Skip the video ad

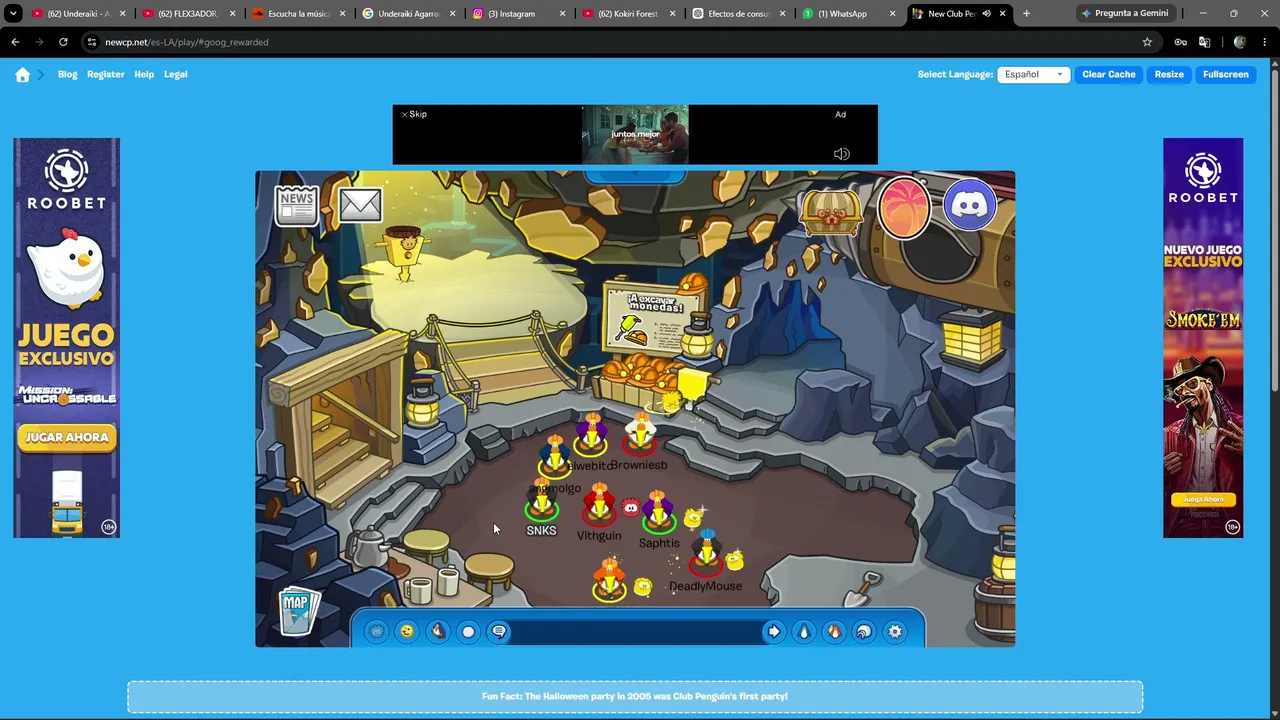pyautogui.click(x=414, y=114)
